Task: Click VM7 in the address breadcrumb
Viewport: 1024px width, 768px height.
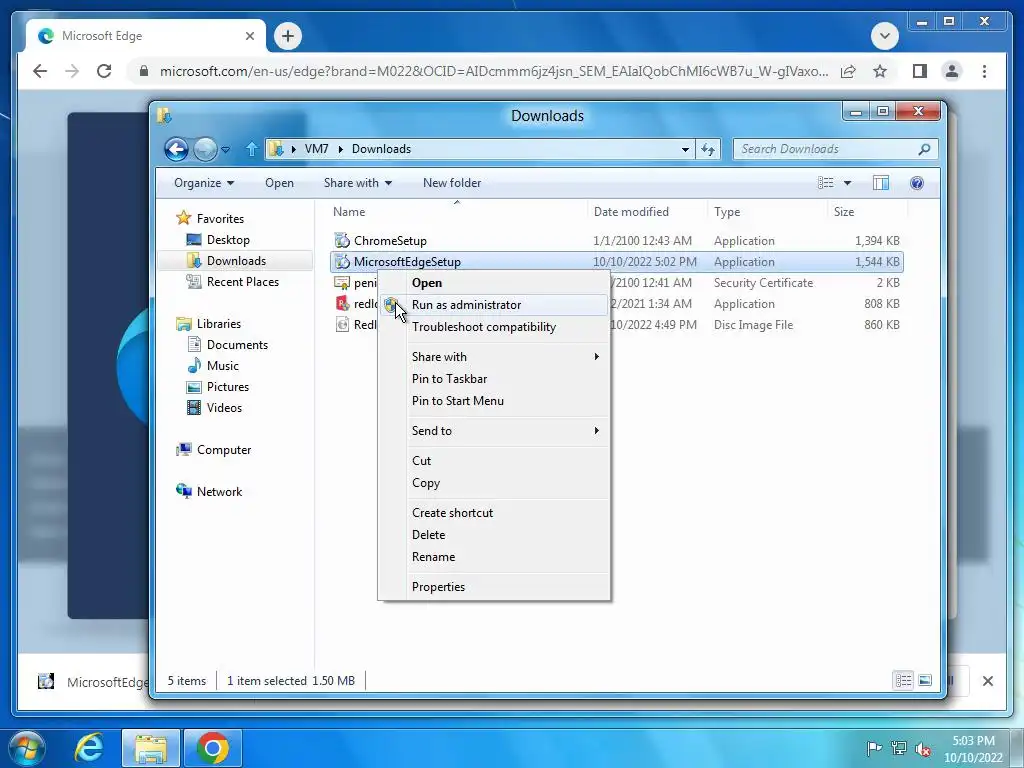Action: point(316,149)
